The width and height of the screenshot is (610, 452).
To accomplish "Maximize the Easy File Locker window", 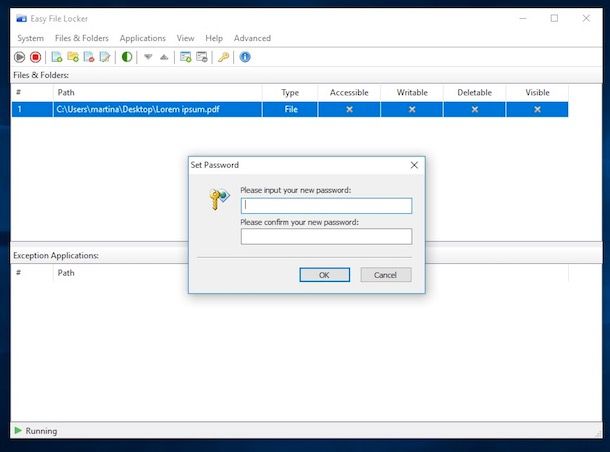I will (554, 18).
